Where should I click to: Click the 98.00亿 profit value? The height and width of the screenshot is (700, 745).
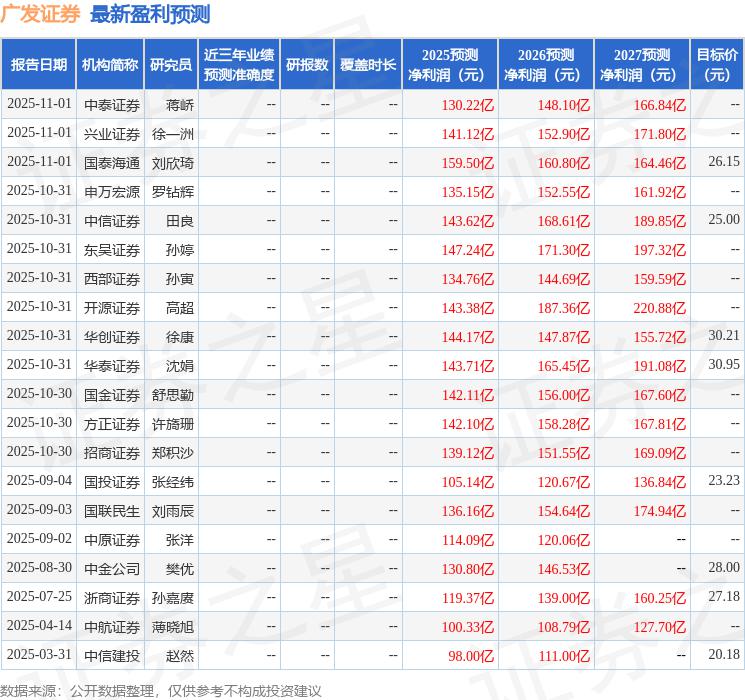471,656
